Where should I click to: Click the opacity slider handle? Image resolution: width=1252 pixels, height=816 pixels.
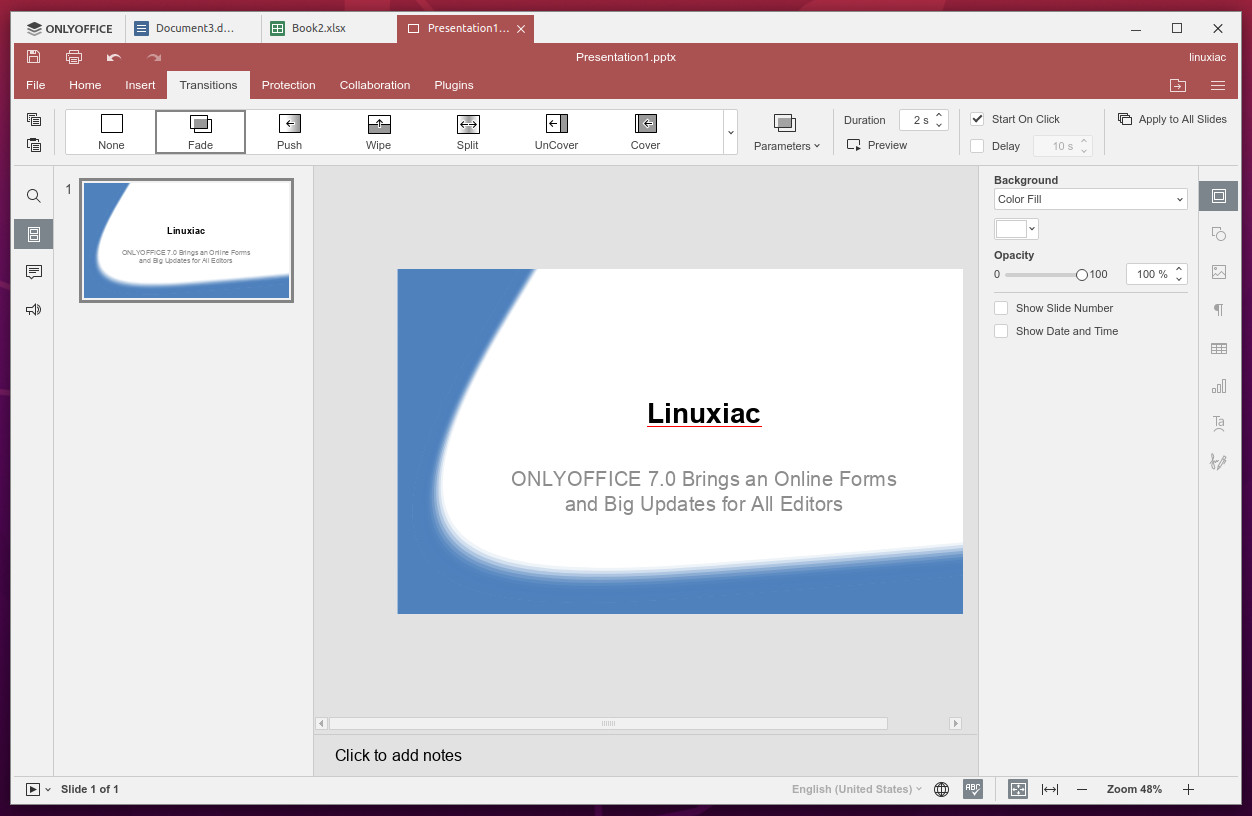tap(1081, 275)
